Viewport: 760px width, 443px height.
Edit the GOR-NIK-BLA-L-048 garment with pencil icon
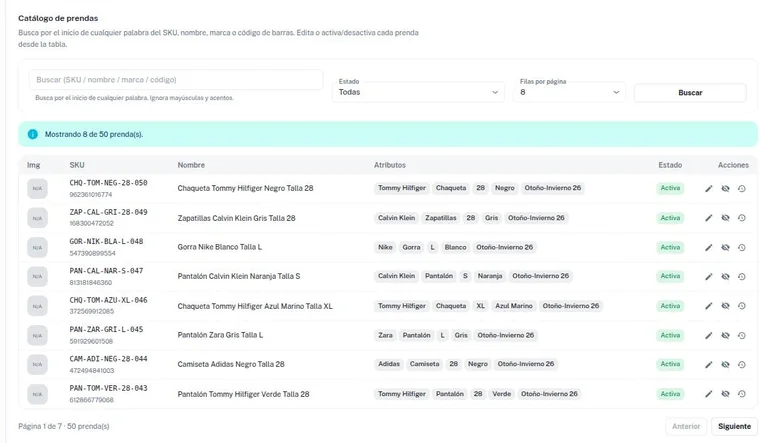[x=709, y=248]
